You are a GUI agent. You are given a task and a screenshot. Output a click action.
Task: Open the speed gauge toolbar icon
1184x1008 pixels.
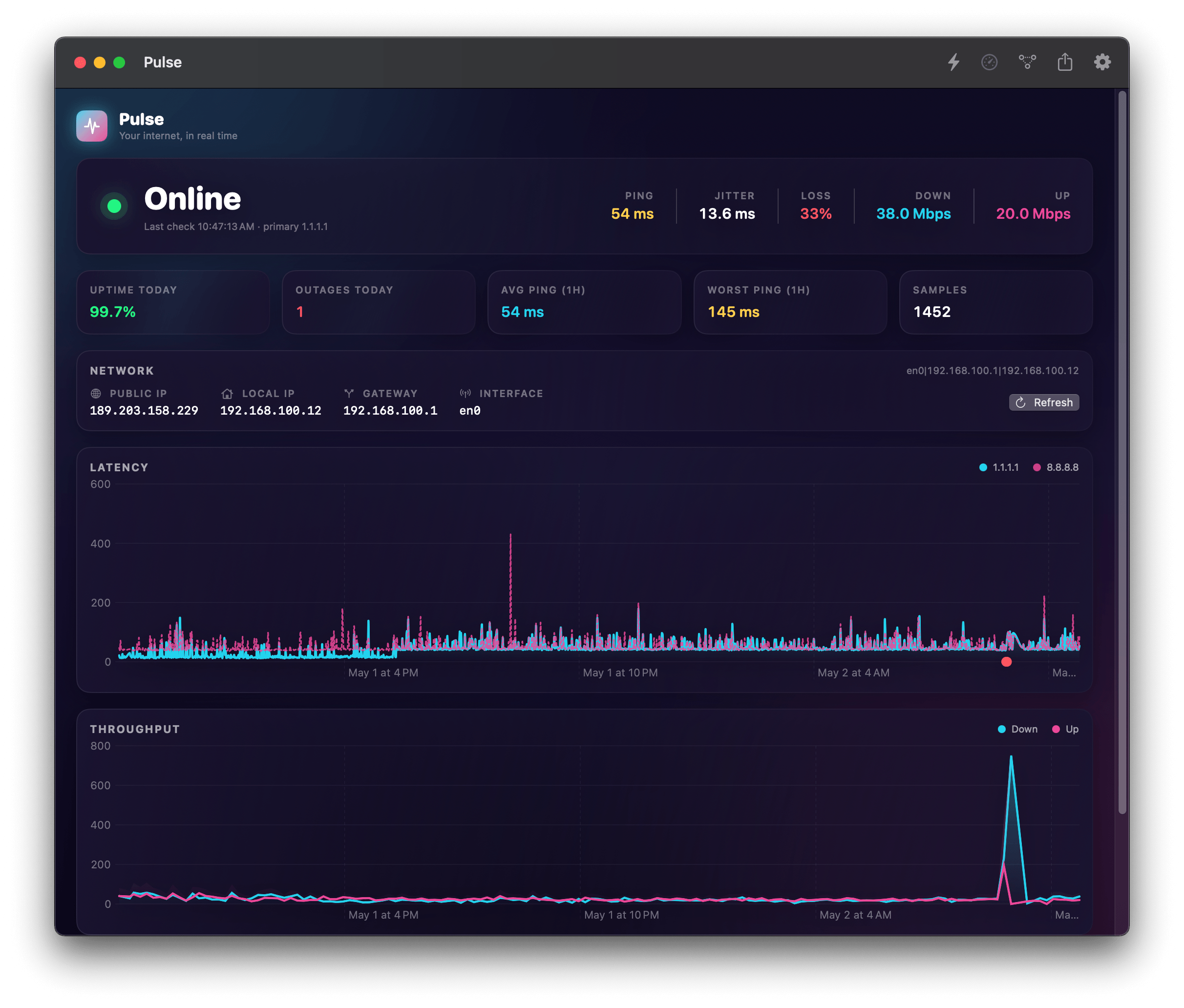coord(989,63)
